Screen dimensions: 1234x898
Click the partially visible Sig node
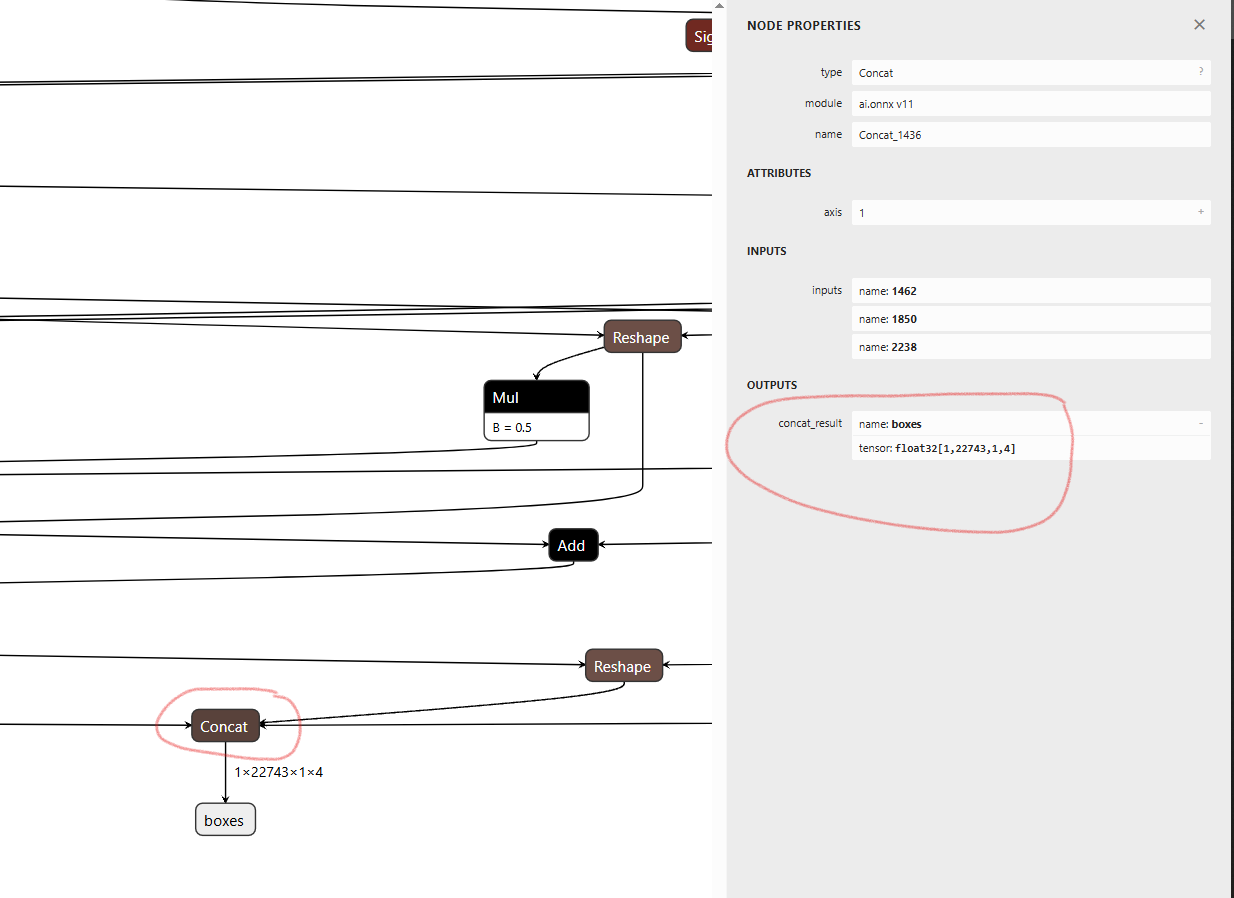[x=699, y=37]
